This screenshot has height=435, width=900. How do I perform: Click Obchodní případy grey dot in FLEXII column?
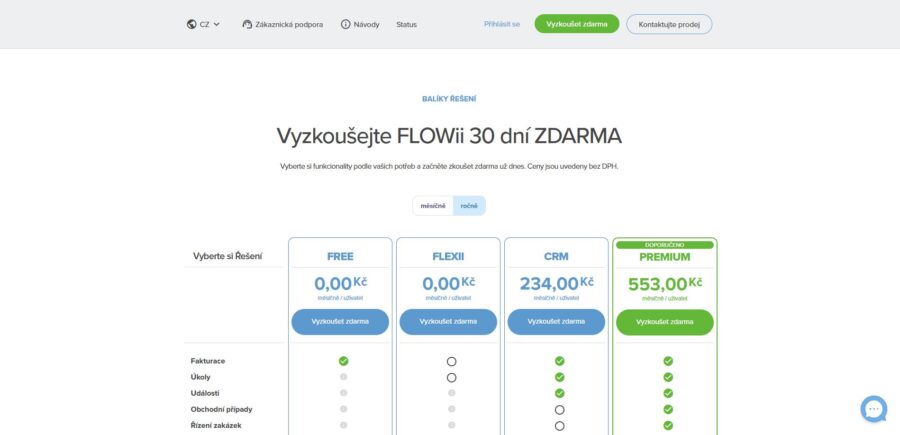[x=452, y=409]
